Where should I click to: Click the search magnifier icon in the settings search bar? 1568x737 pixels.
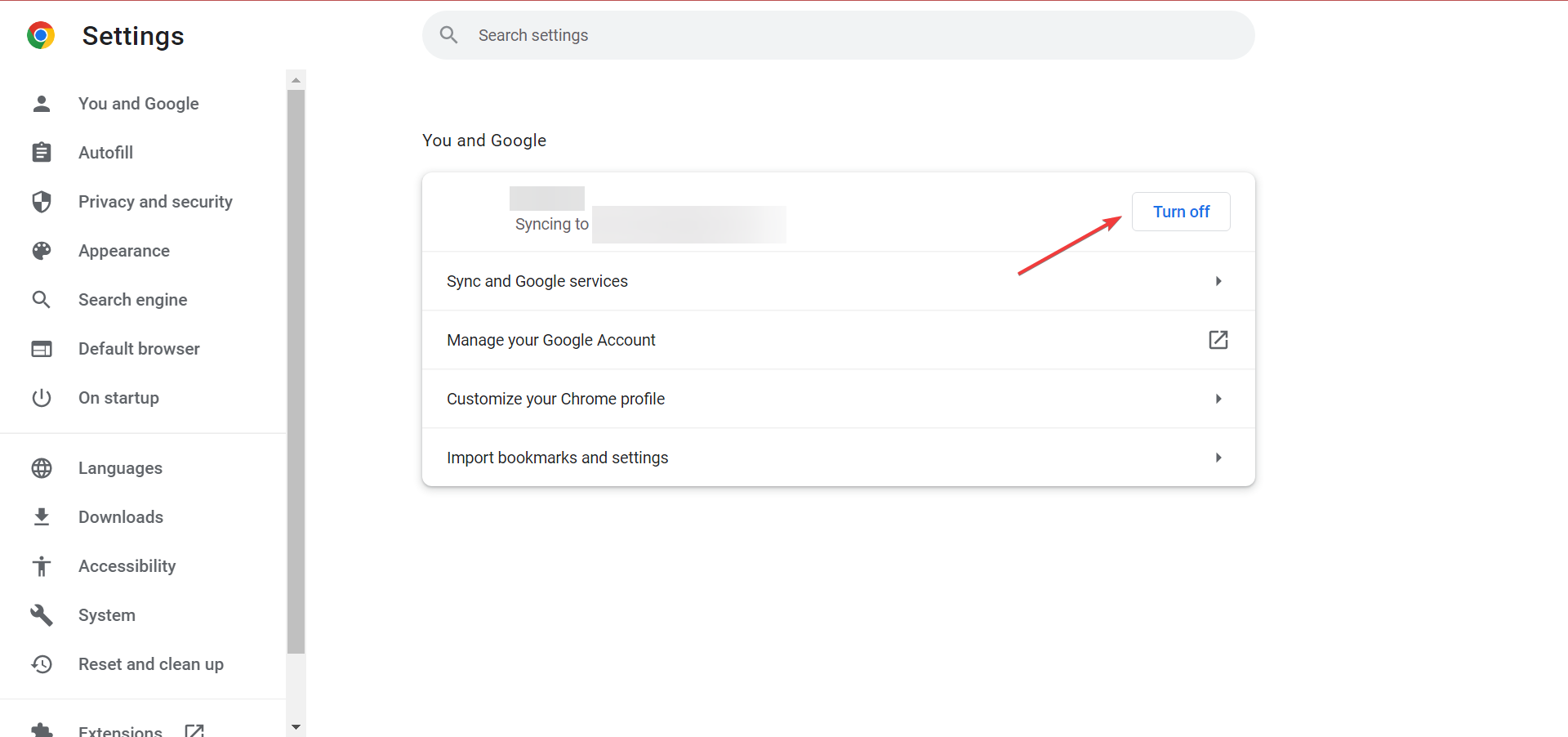(448, 35)
